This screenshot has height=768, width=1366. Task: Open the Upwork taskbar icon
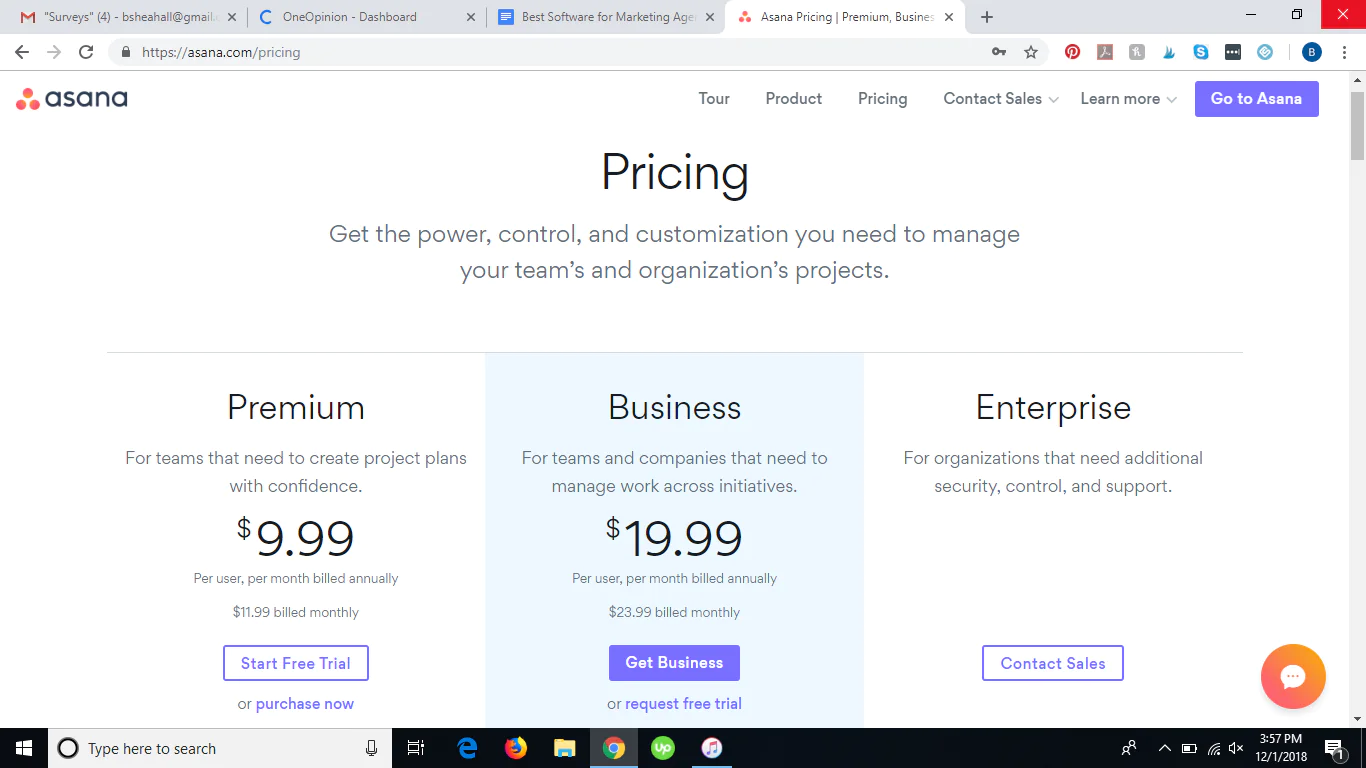coord(662,748)
